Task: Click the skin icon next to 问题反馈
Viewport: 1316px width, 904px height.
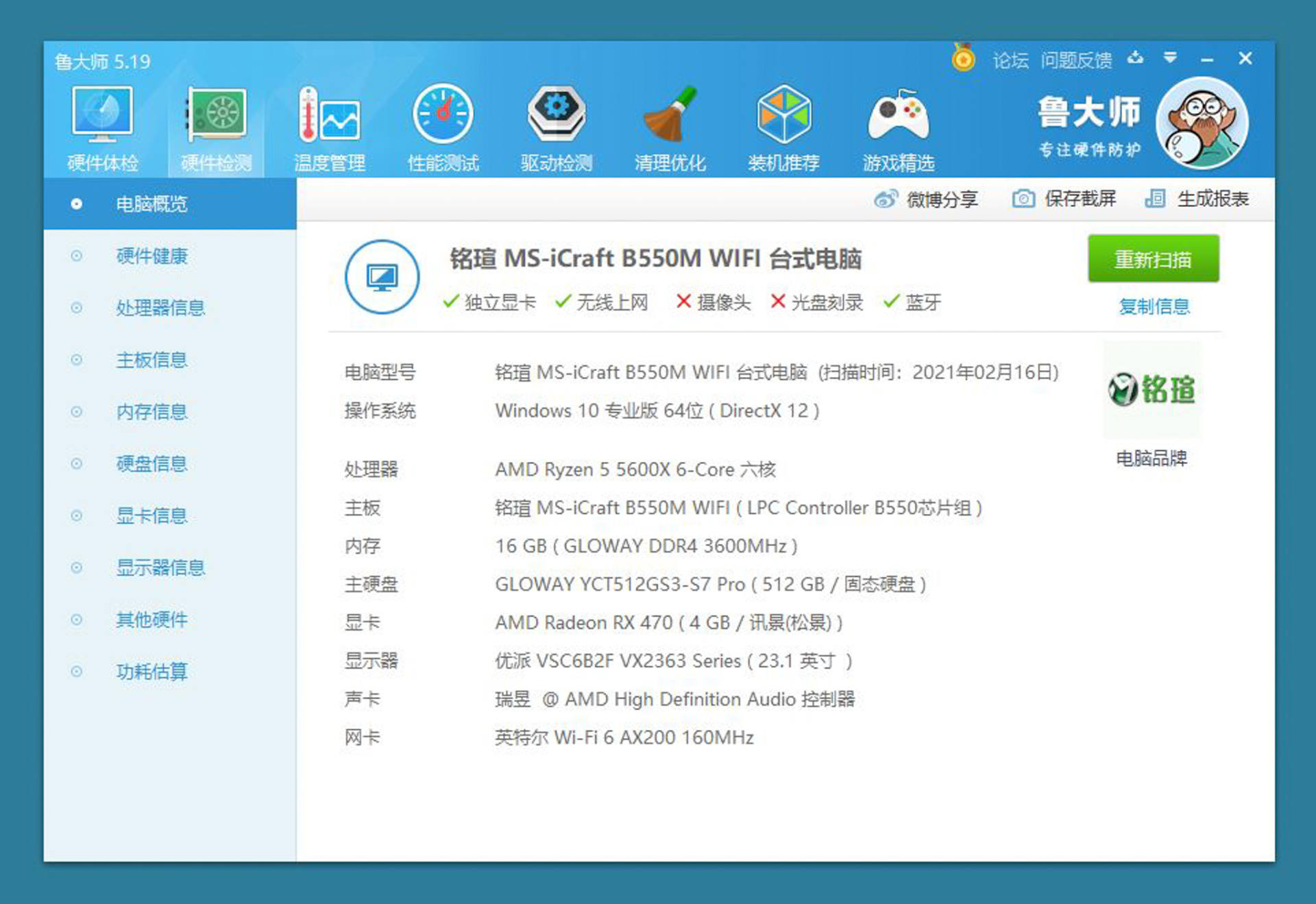Action: [1136, 58]
